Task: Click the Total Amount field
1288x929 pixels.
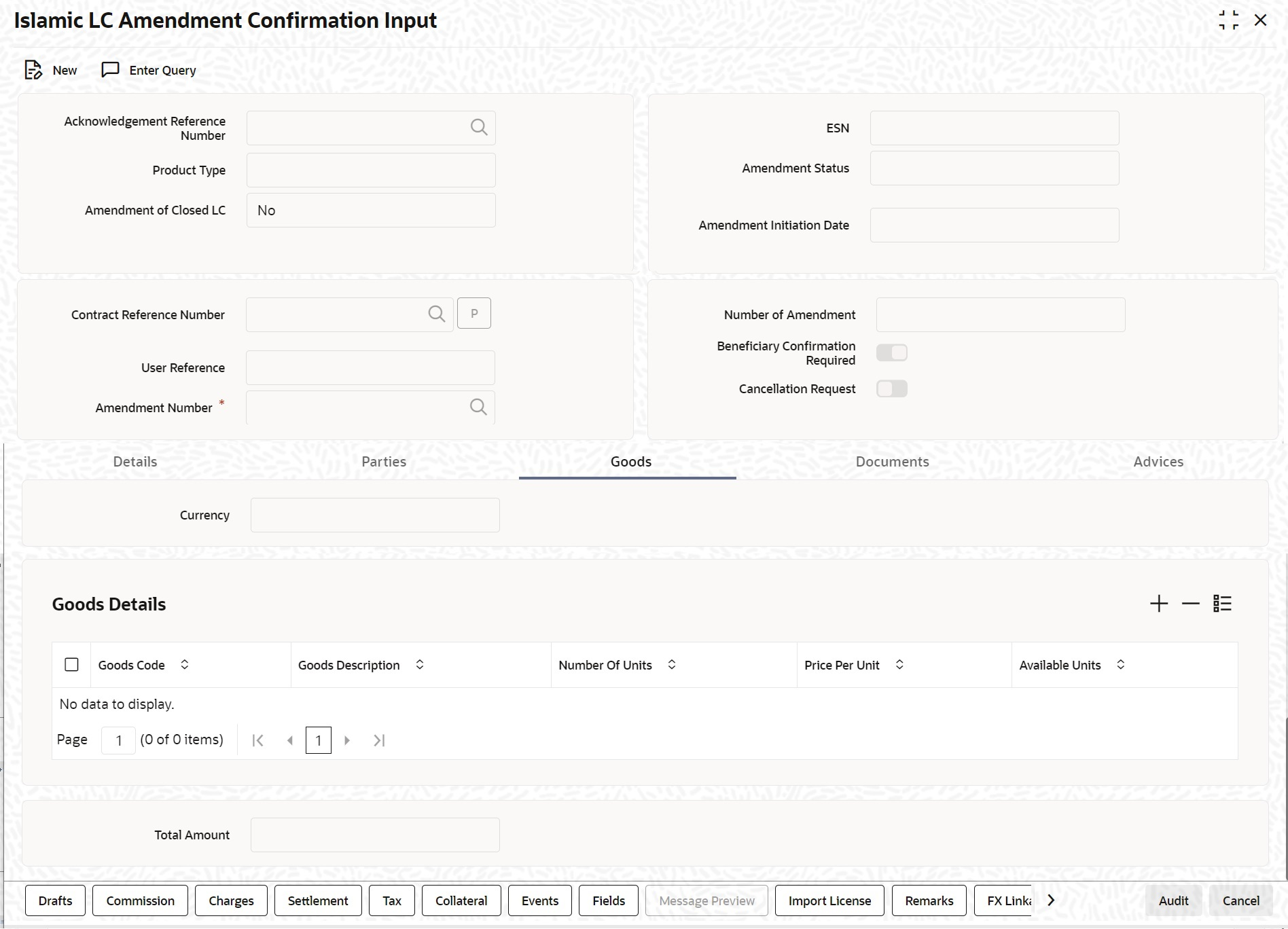Action: tap(375, 835)
